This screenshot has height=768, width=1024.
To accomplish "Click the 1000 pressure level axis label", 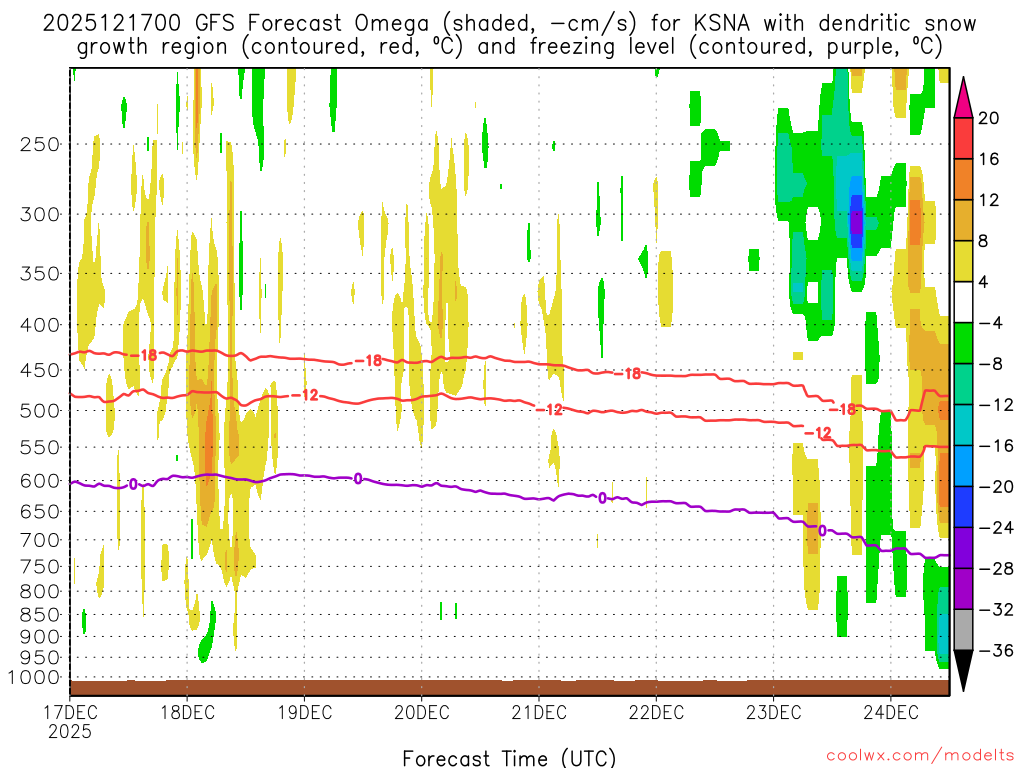I will (37, 677).
